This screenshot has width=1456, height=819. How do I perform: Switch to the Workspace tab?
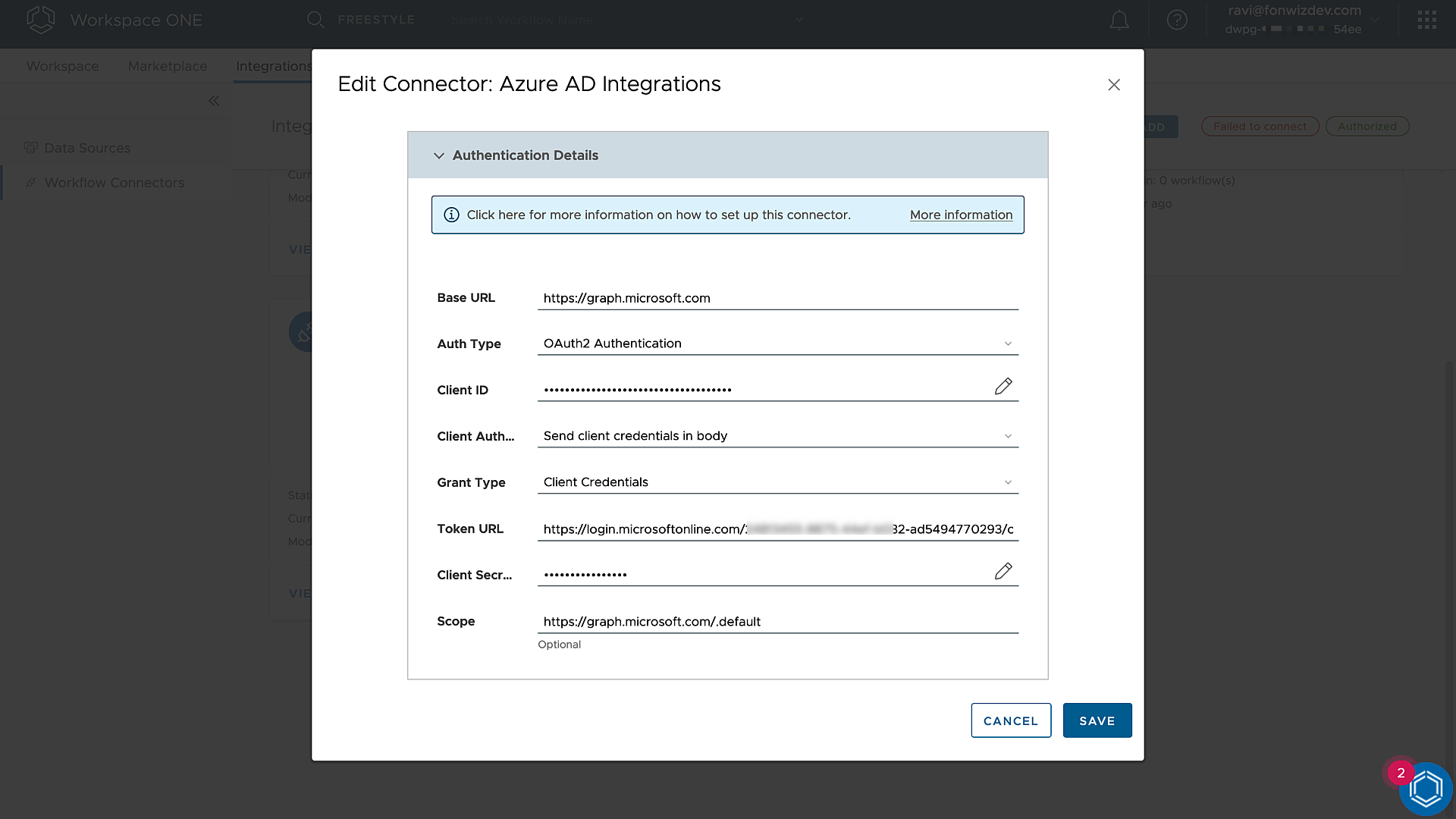pyautogui.click(x=62, y=66)
